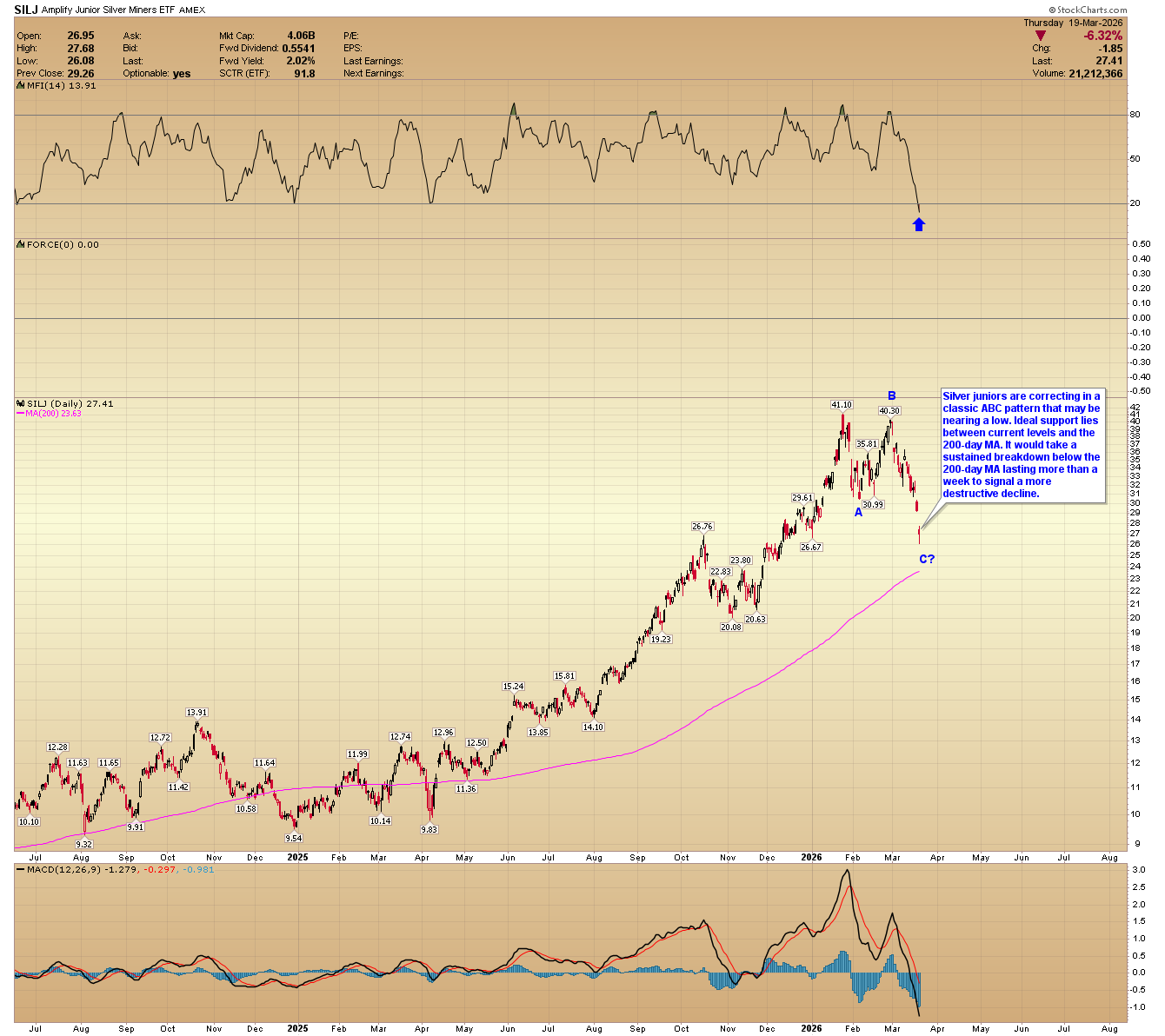Click the 9.32 August low label

point(83,845)
